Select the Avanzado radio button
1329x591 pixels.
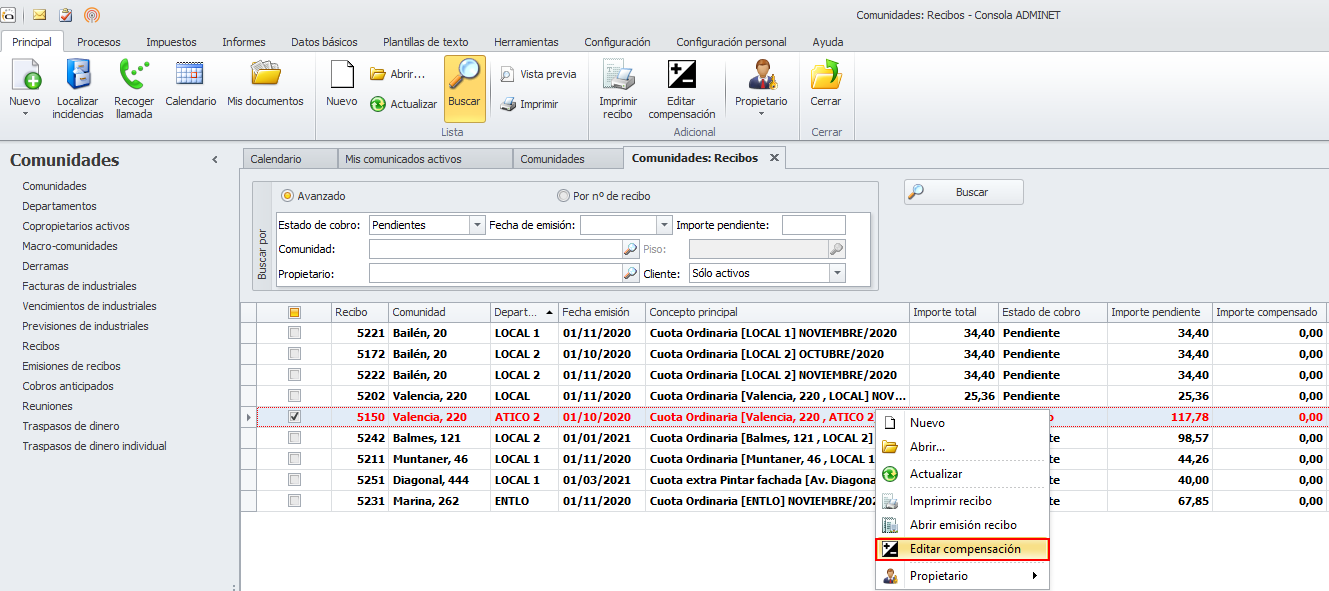pyautogui.click(x=288, y=196)
